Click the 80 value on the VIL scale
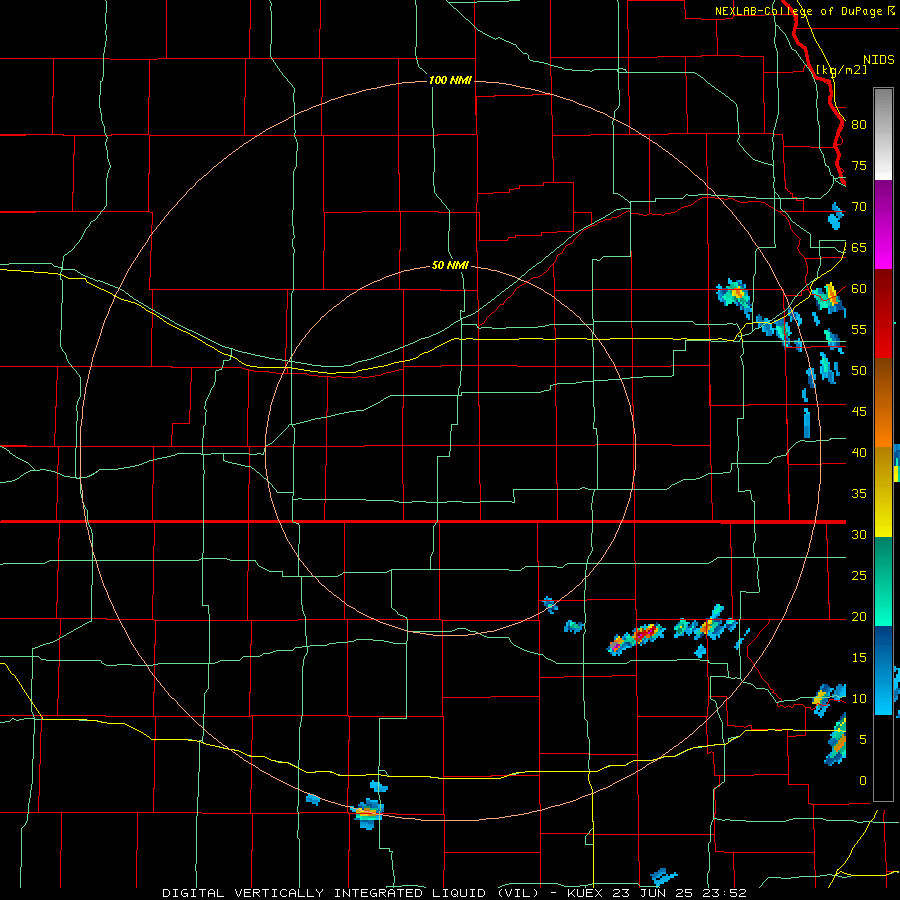900x900 pixels. click(859, 125)
